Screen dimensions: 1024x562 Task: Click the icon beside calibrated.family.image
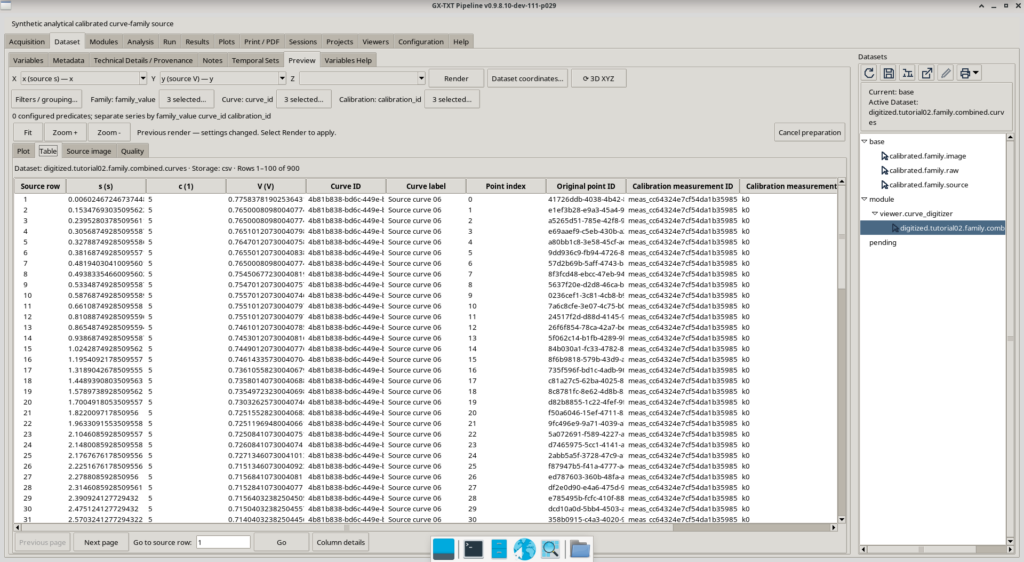tap(884, 156)
